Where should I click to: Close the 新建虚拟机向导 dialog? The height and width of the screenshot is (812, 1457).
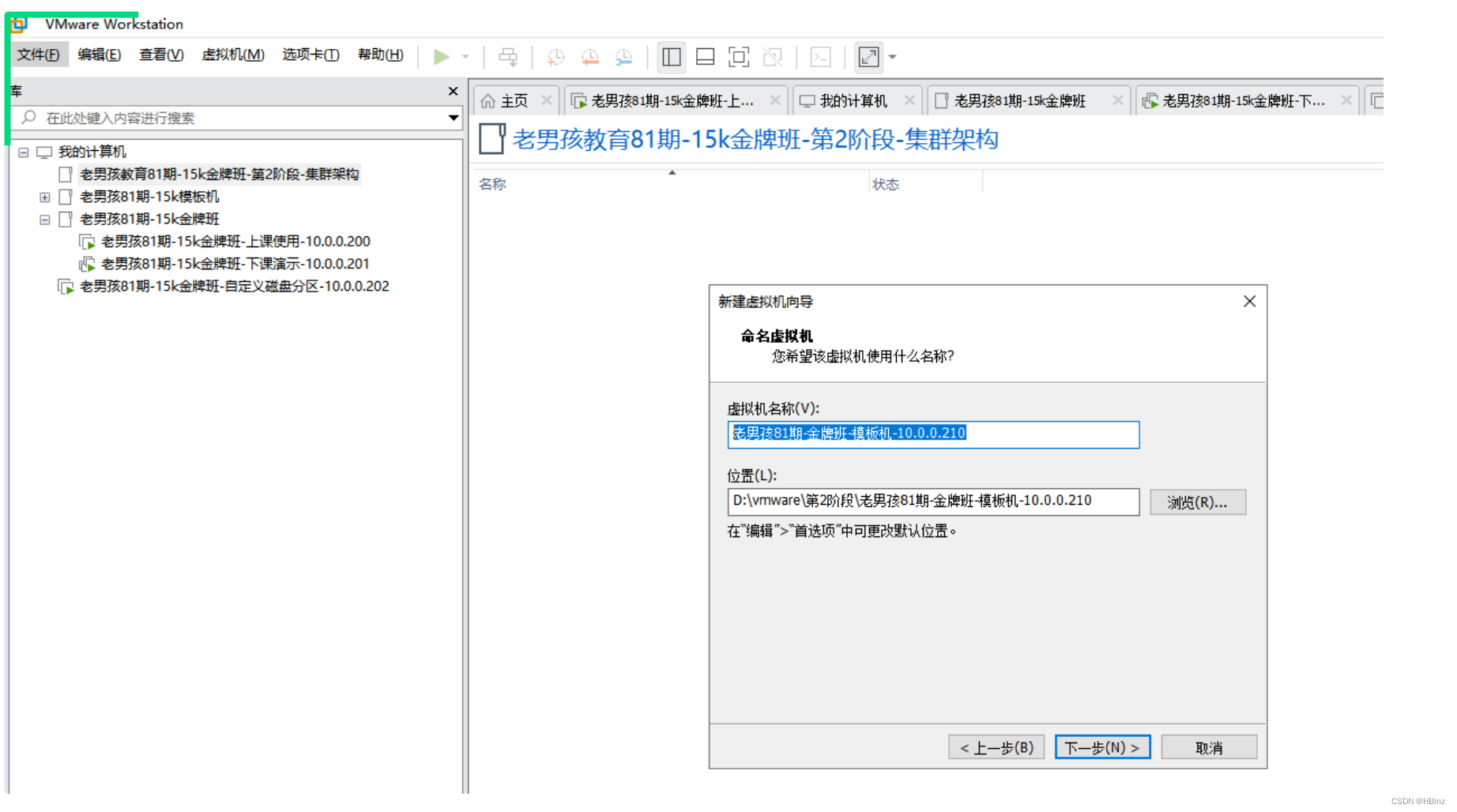pos(1249,301)
